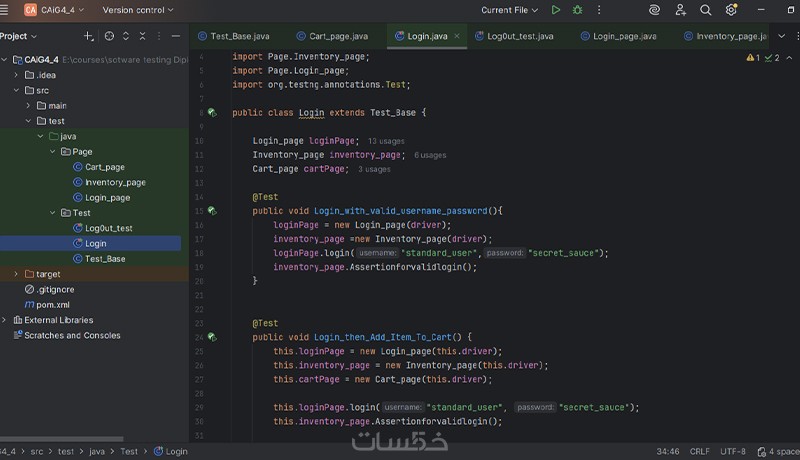The width and height of the screenshot is (800, 460).
Task: Expand the .idea folder
Action: (x=16, y=75)
